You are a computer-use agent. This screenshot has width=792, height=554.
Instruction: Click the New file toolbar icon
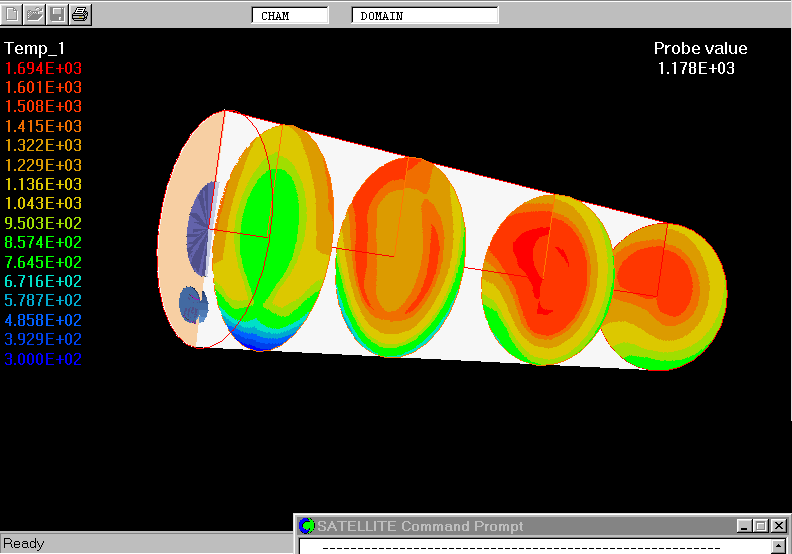click(x=13, y=14)
